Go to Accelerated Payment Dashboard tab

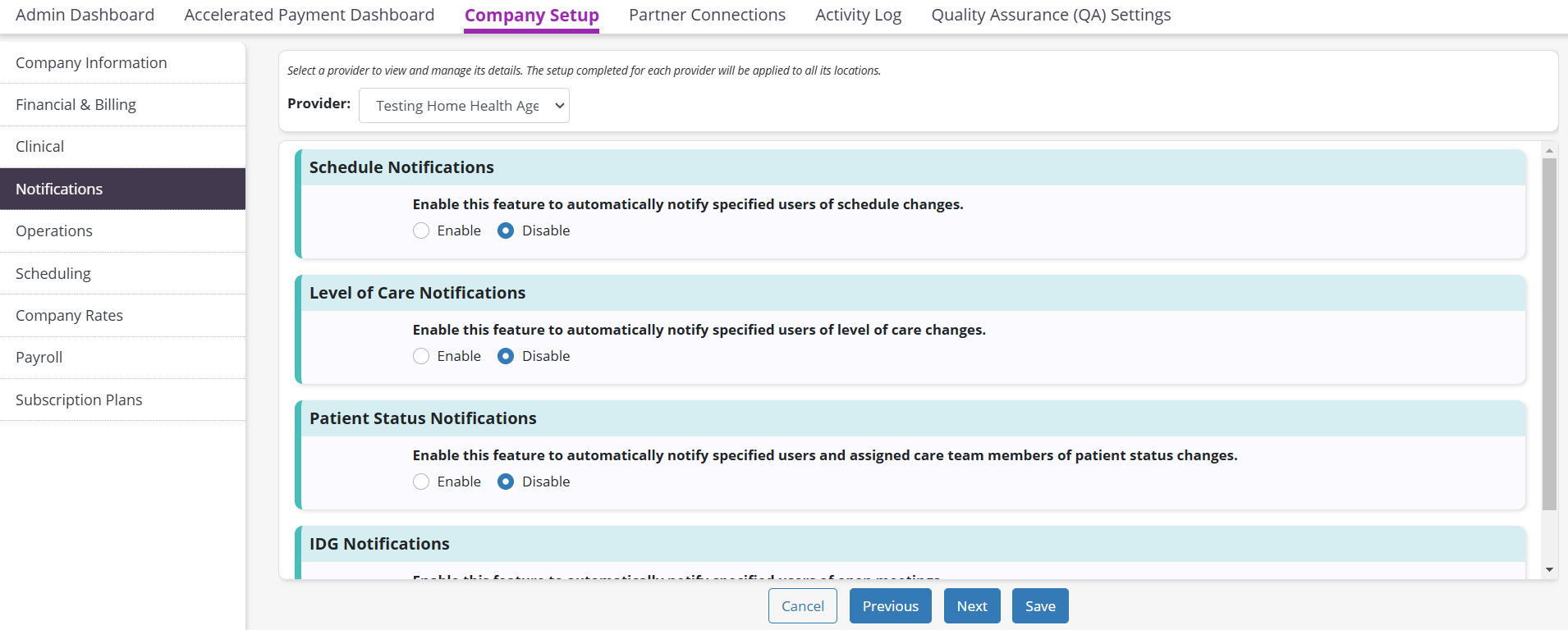[x=309, y=15]
